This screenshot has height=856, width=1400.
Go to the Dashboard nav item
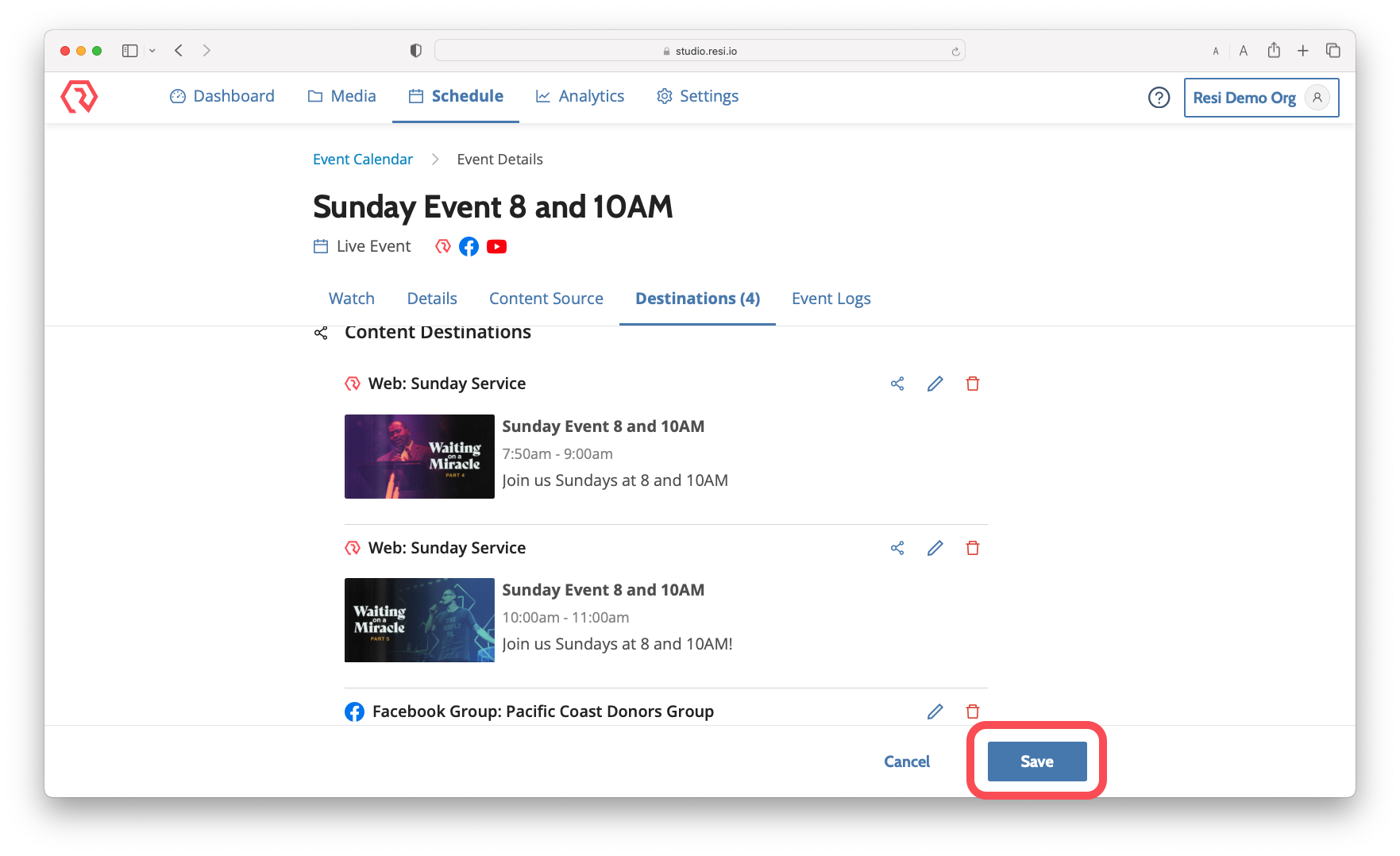coord(222,96)
